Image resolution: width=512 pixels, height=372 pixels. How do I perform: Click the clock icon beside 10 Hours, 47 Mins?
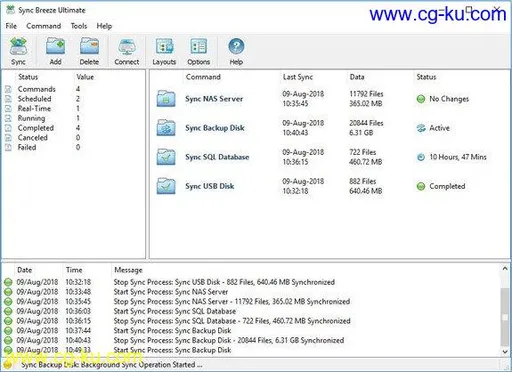[x=421, y=157]
